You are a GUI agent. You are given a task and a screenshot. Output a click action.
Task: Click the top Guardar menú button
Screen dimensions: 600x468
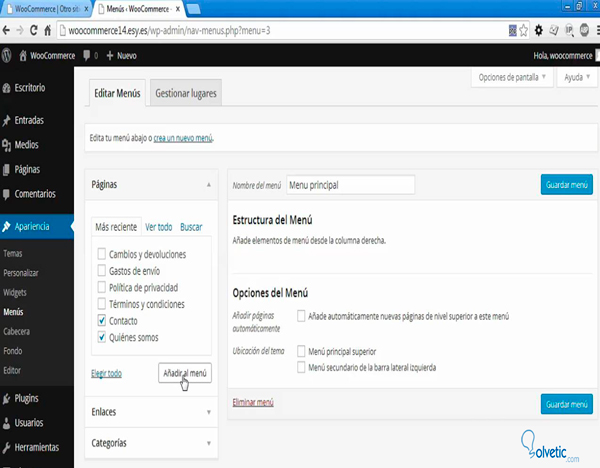click(x=567, y=184)
